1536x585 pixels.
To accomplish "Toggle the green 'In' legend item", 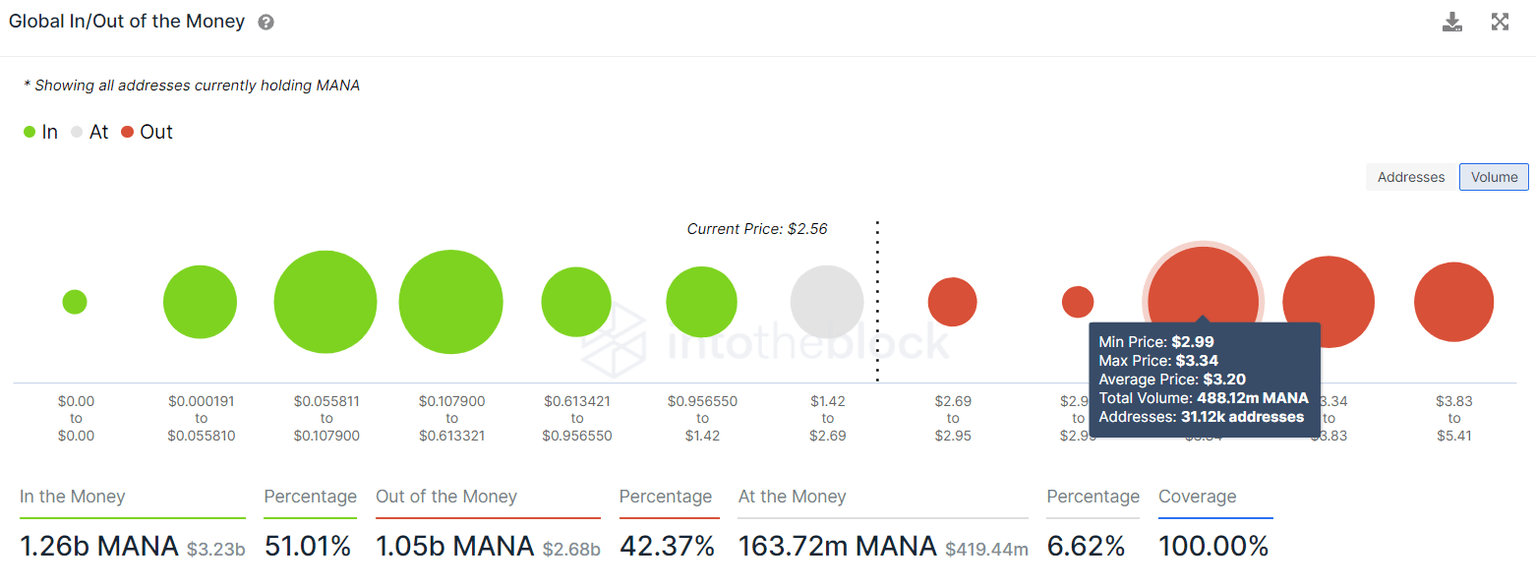I will 41,132.
